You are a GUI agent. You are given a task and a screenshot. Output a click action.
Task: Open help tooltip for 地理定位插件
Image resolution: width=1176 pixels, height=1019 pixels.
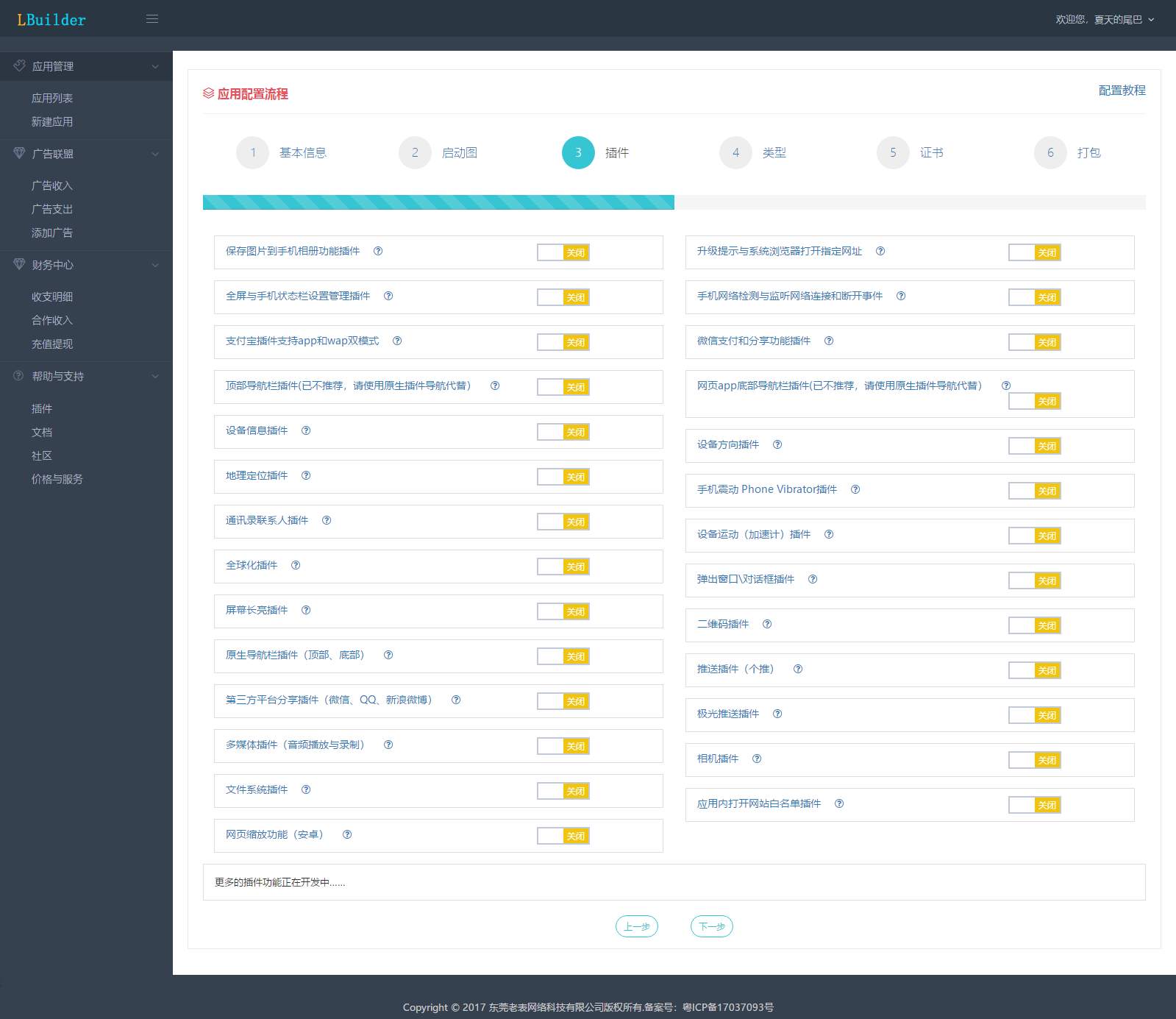306,475
